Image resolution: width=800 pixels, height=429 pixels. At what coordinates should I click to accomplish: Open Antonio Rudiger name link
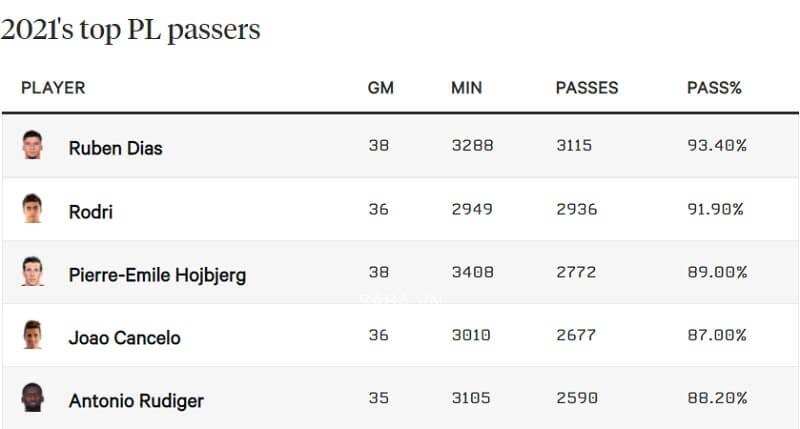pyautogui.click(x=136, y=401)
